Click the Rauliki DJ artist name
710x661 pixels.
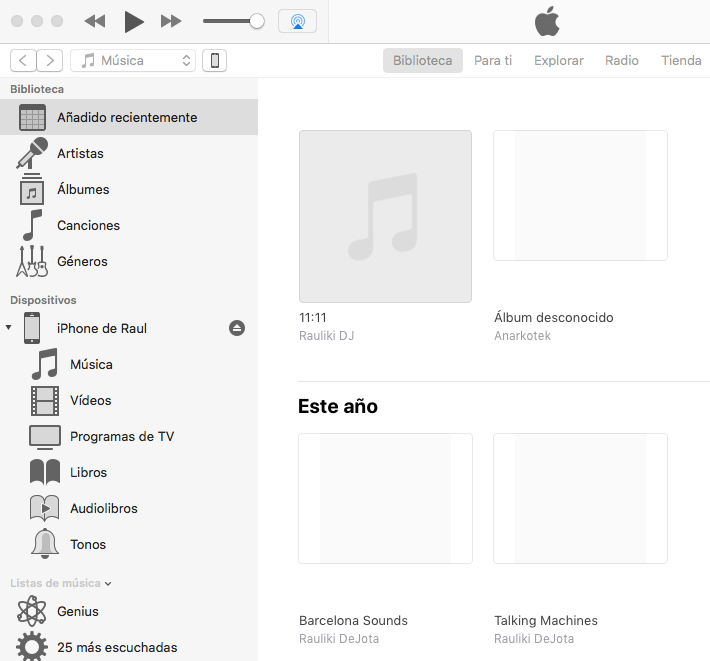tap(326, 335)
